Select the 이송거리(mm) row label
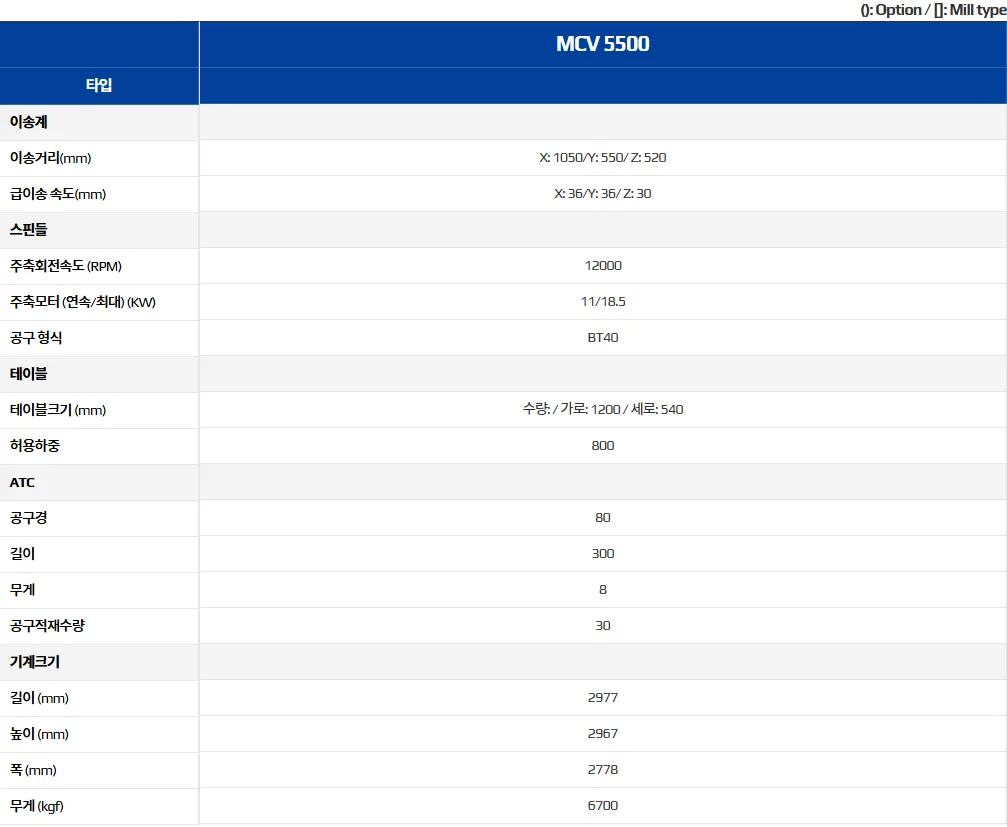 51,158
